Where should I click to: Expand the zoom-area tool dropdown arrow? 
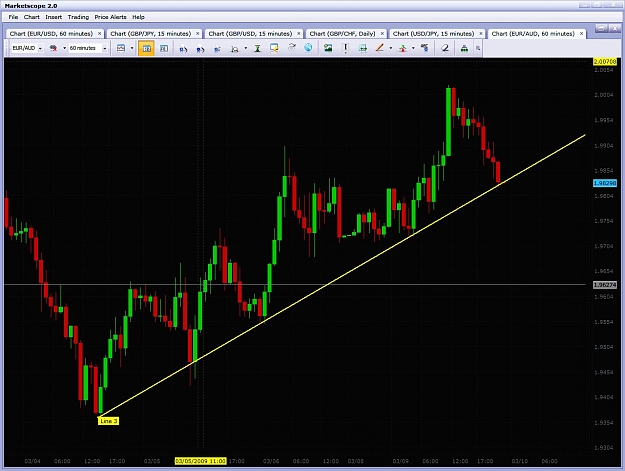(246, 48)
